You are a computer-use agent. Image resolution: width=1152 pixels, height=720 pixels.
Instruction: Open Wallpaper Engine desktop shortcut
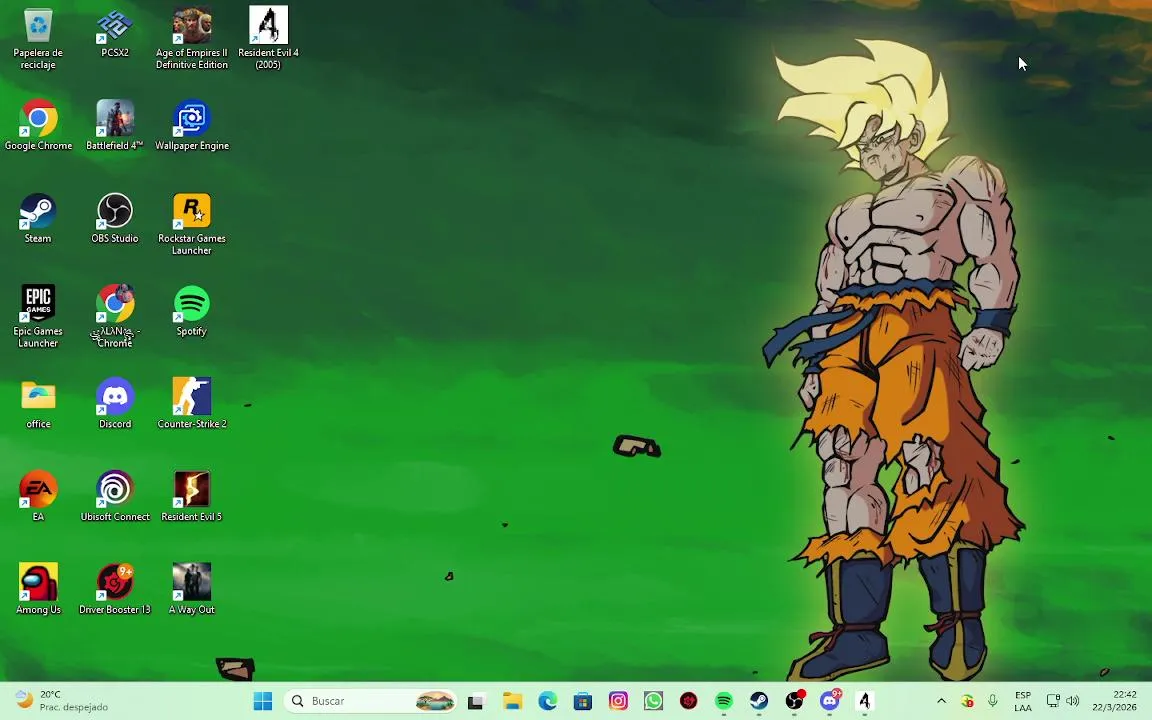(x=192, y=125)
